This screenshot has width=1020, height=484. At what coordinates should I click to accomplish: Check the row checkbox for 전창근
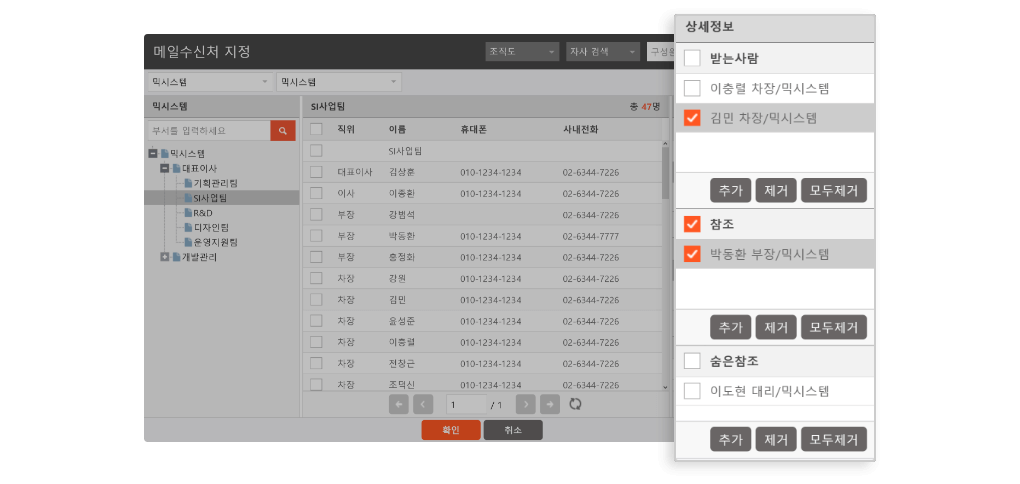316,363
